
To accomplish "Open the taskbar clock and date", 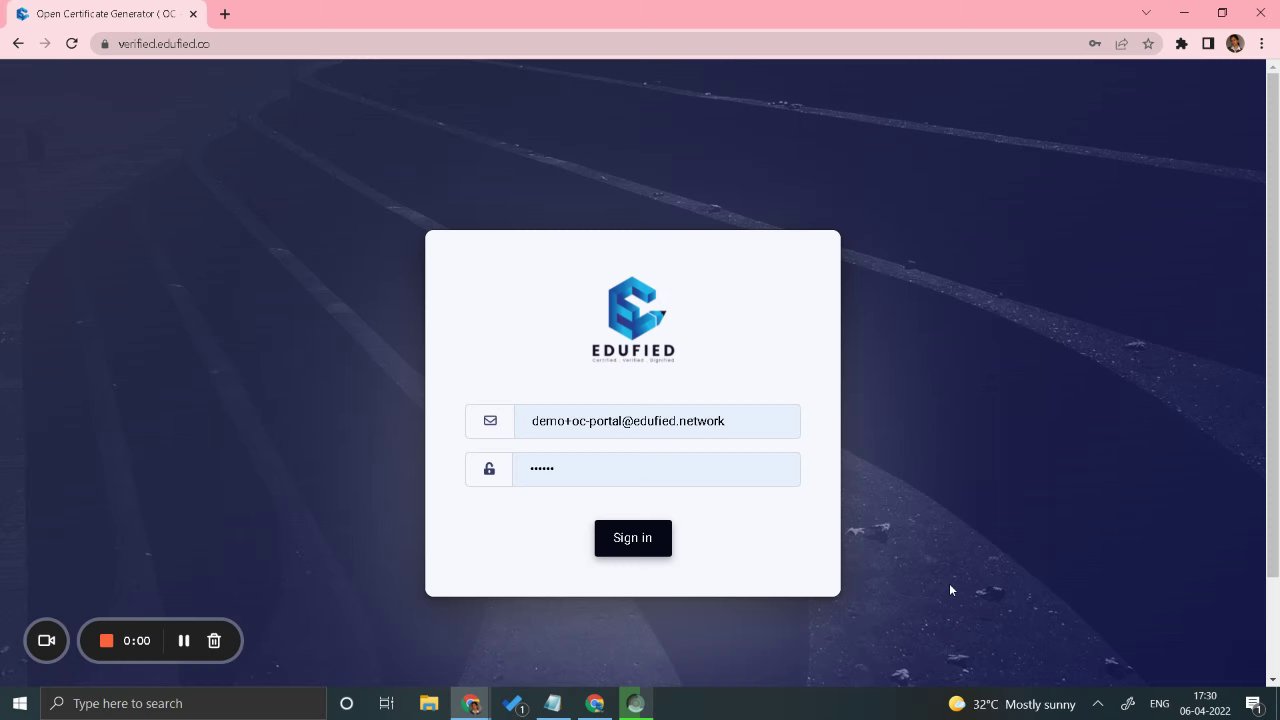I will 1205,704.
